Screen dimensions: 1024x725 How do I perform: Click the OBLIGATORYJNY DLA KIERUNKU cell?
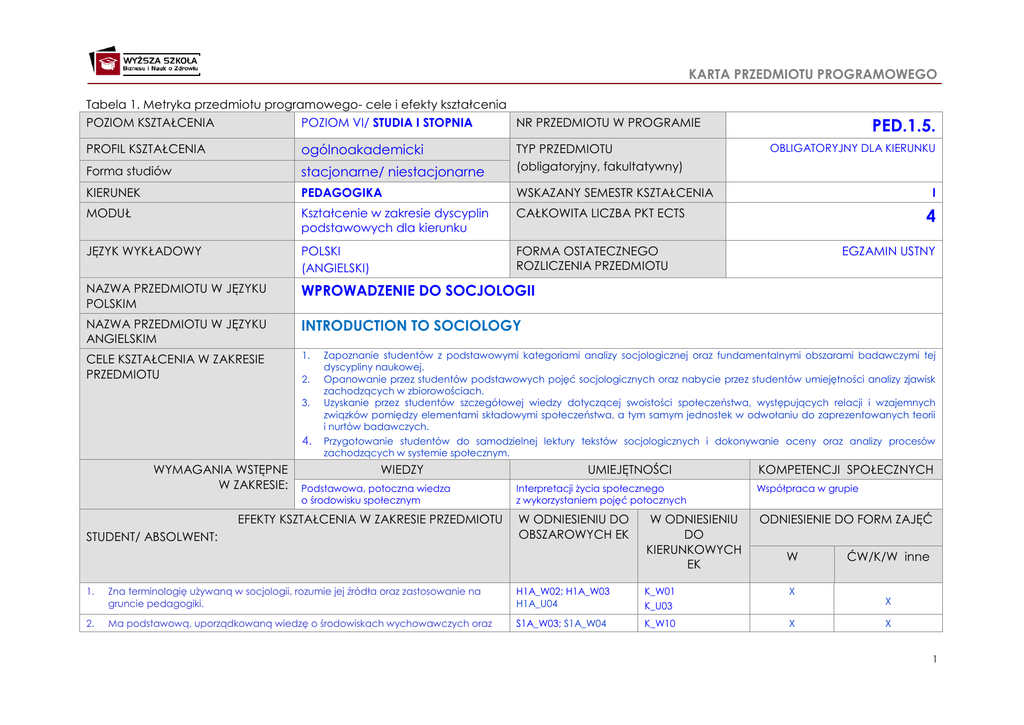852,148
